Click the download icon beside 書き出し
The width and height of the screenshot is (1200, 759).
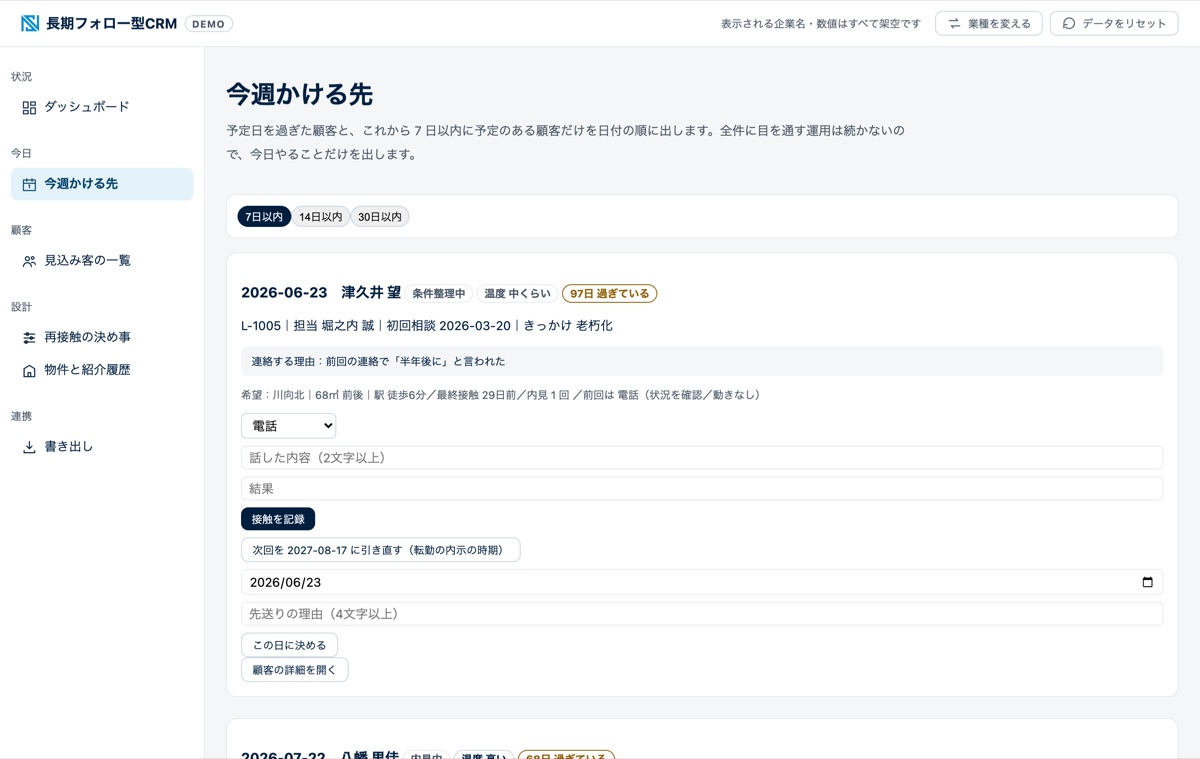pyautogui.click(x=29, y=447)
